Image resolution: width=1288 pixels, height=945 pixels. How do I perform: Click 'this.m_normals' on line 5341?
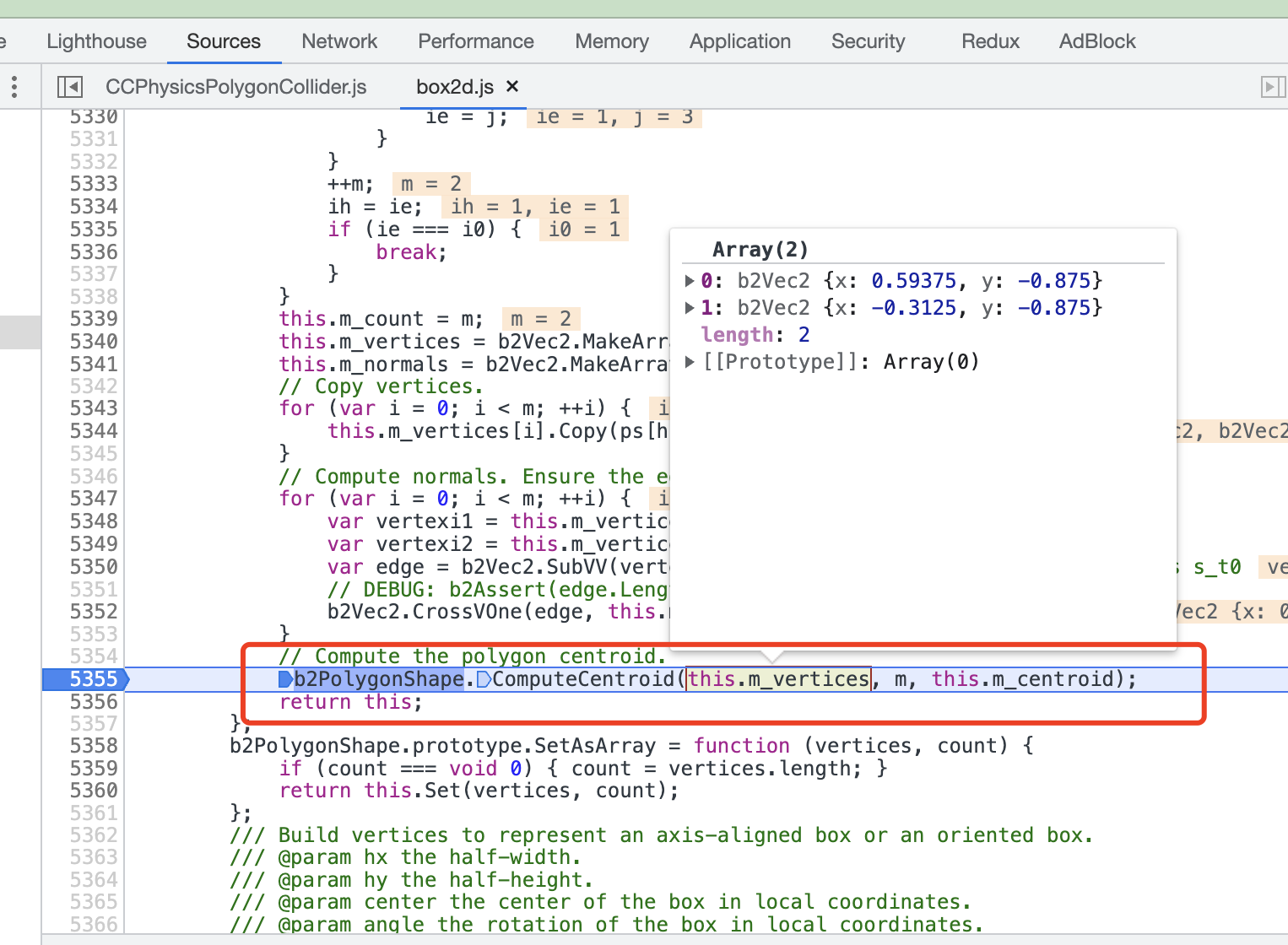(x=364, y=364)
